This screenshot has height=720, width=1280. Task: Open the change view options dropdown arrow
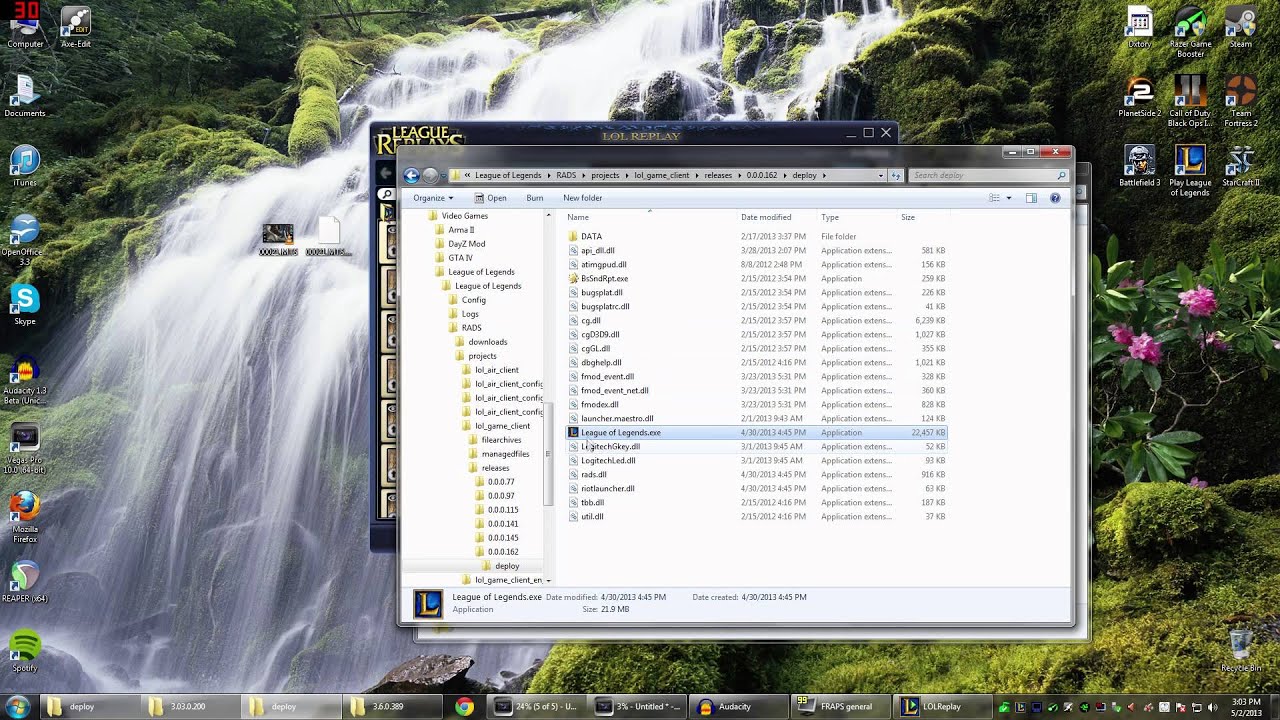coord(1008,198)
